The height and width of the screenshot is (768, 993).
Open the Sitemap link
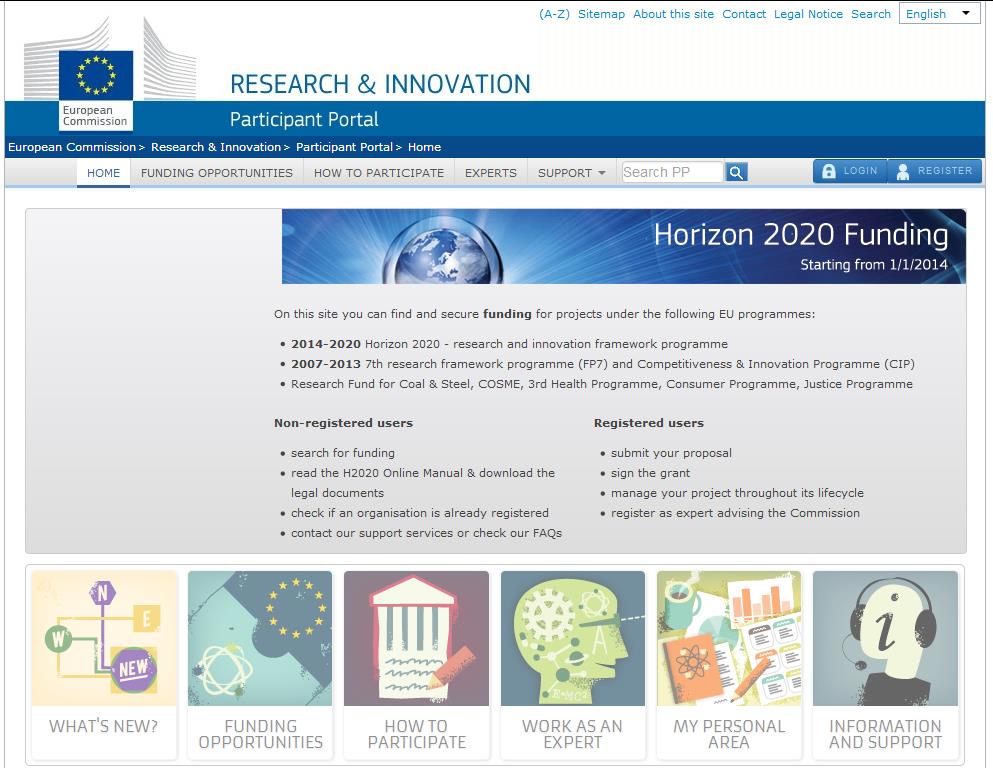click(601, 14)
